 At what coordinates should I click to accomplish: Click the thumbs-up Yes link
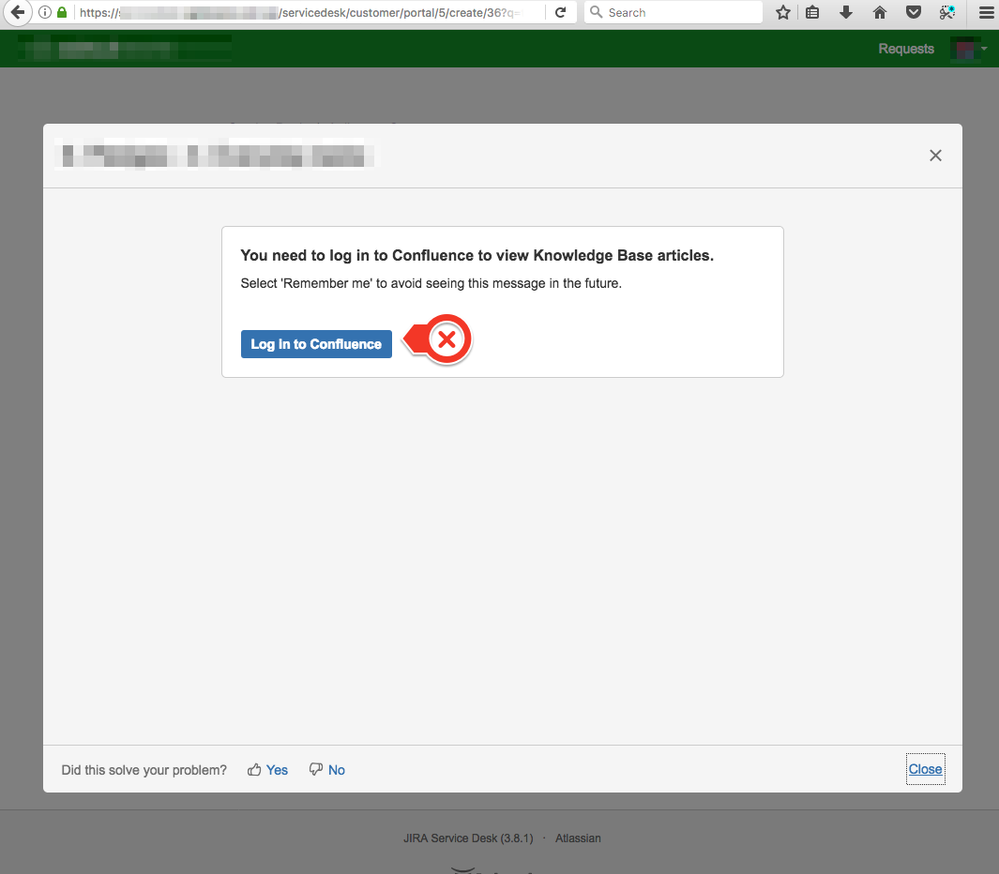[x=268, y=770]
